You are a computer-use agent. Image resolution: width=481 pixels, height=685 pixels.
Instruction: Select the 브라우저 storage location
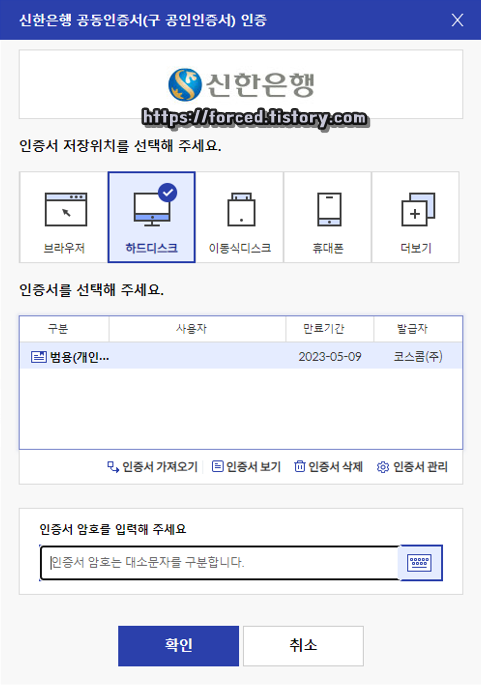(x=64, y=217)
